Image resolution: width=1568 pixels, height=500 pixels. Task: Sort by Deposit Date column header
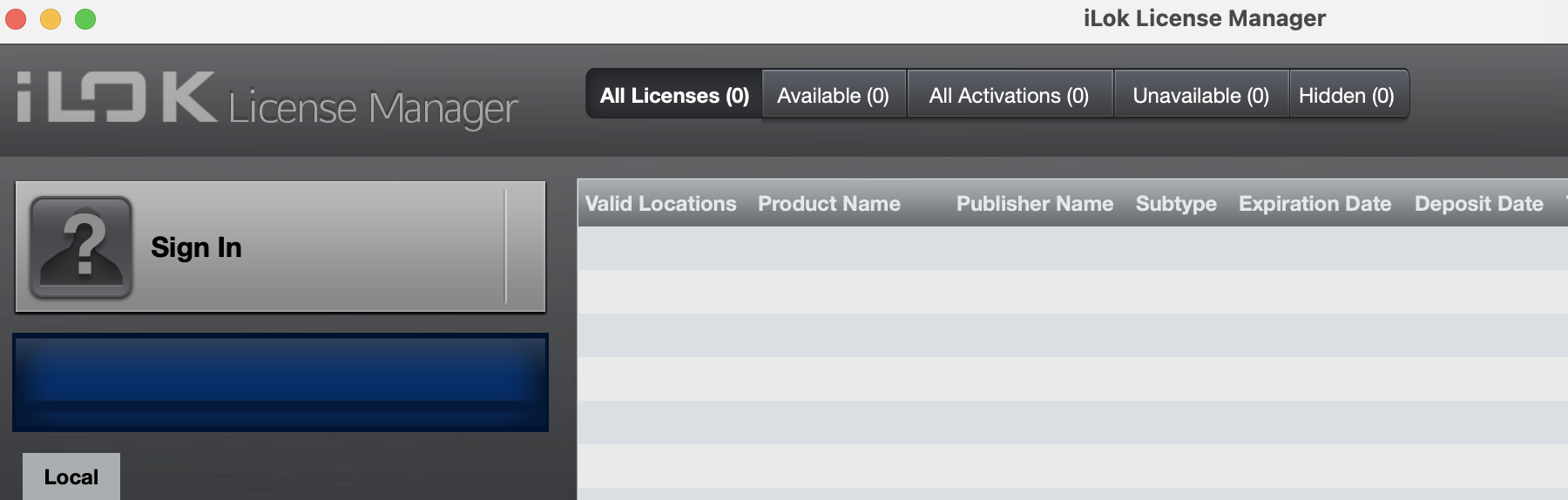coord(1479,204)
